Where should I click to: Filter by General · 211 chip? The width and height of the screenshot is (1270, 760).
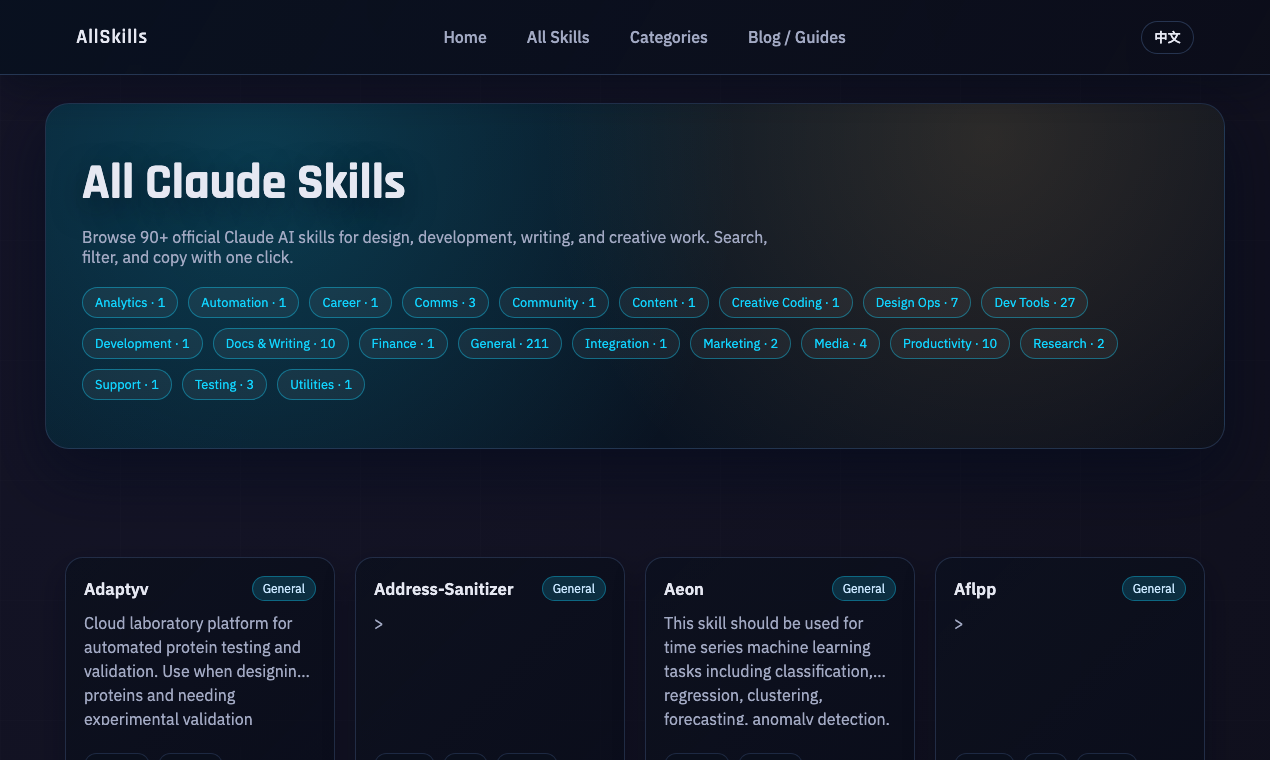(x=510, y=344)
